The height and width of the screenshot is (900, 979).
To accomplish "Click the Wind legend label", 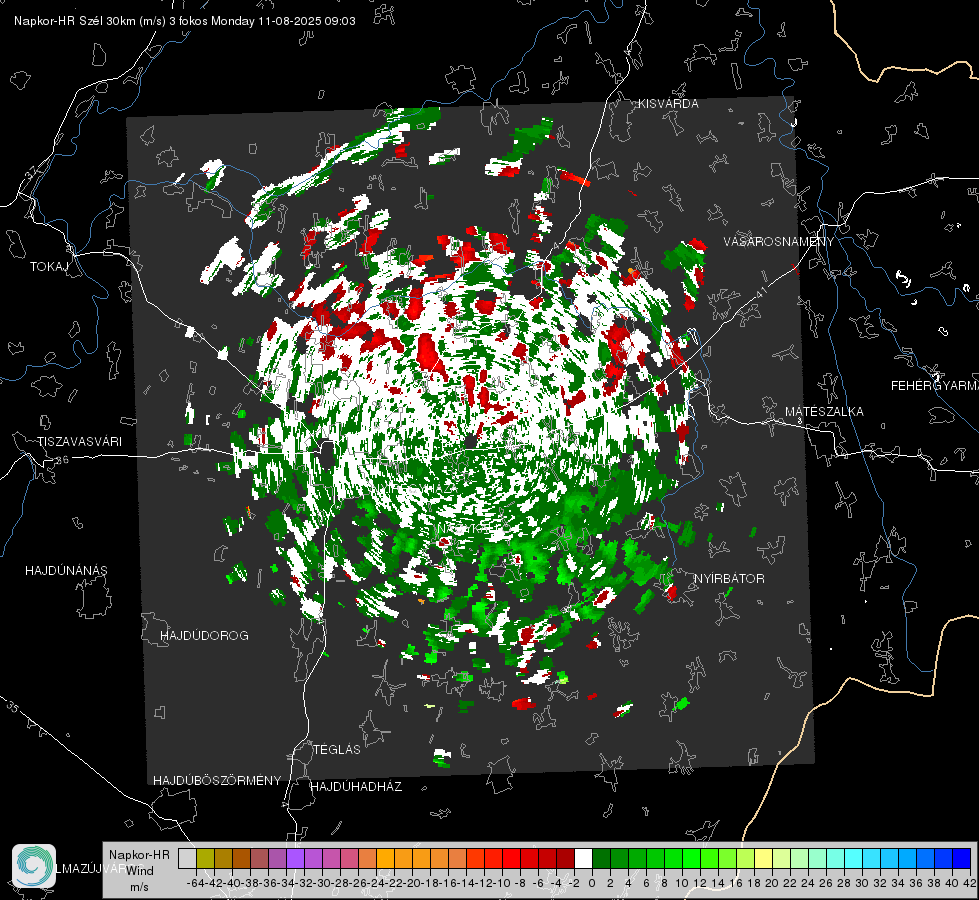I will [140, 871].
